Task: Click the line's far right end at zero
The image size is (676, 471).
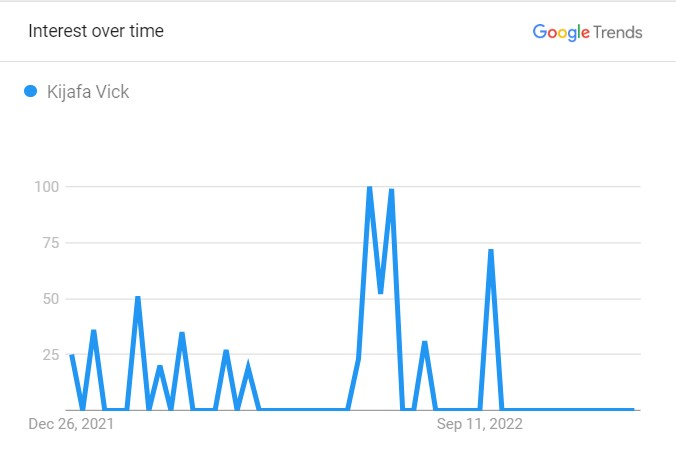Action: click(632, 408)
